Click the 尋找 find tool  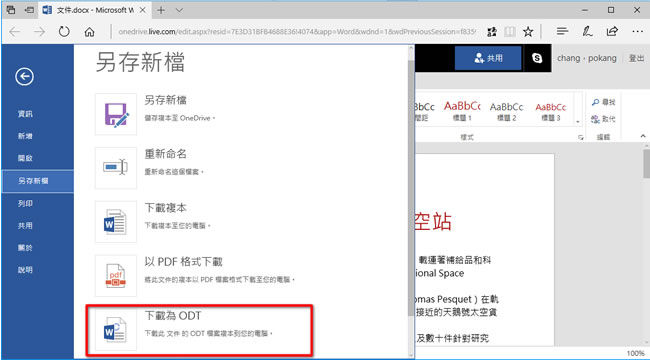[x=603, y=102]
